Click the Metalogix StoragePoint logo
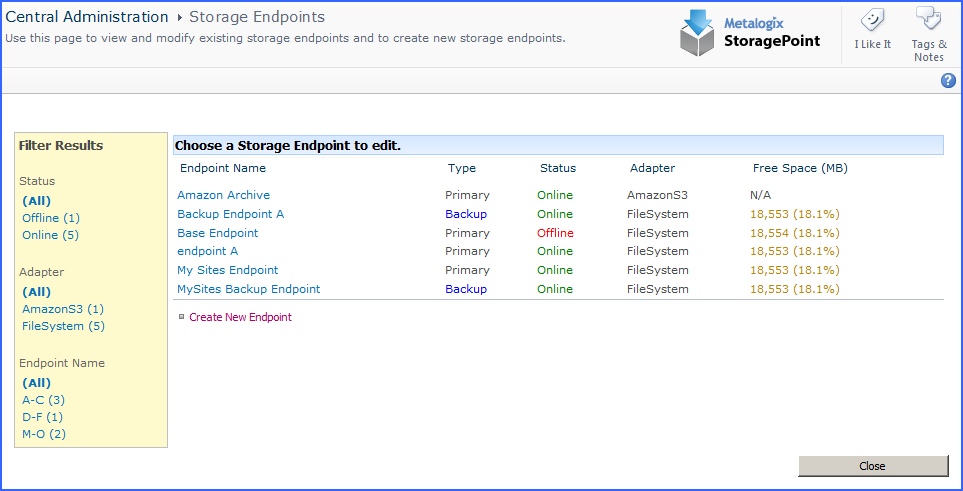This screenshot has width=963, height=491. coord(750,33)
